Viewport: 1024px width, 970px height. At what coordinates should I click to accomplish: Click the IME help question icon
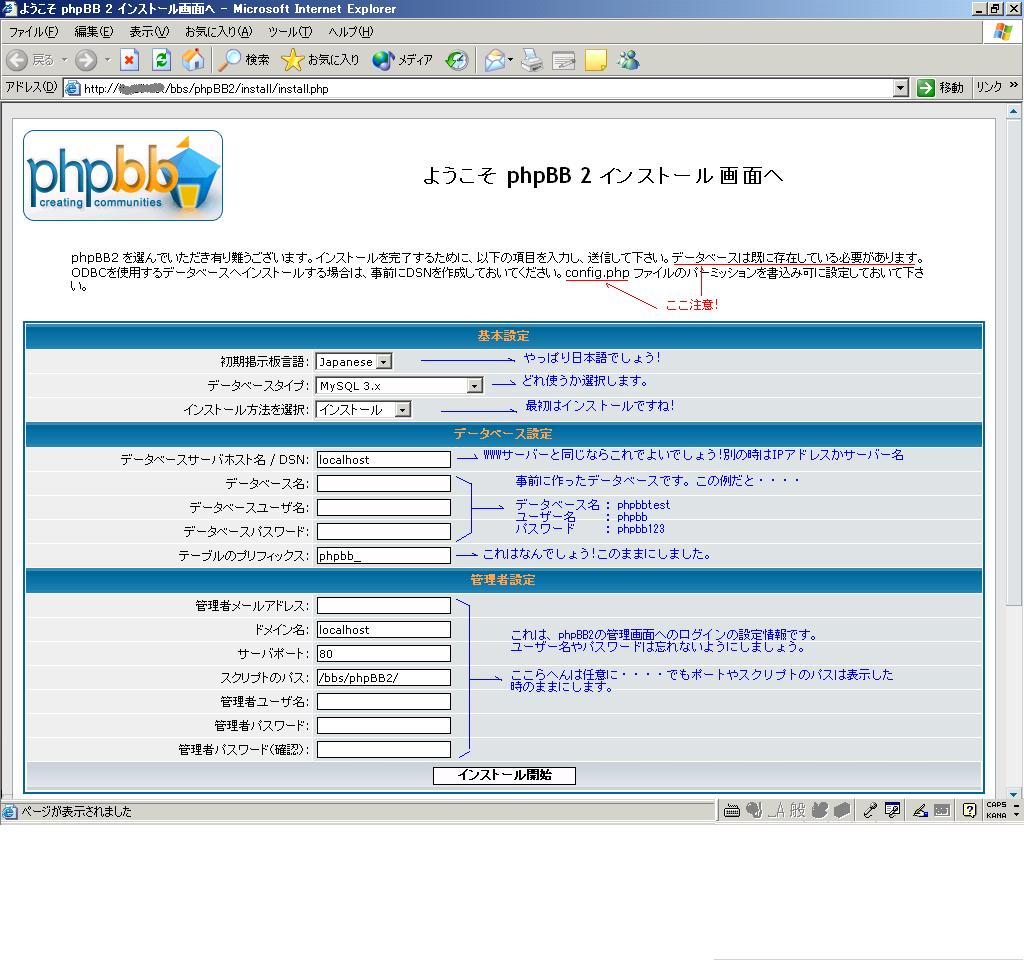tap(969, 811)
